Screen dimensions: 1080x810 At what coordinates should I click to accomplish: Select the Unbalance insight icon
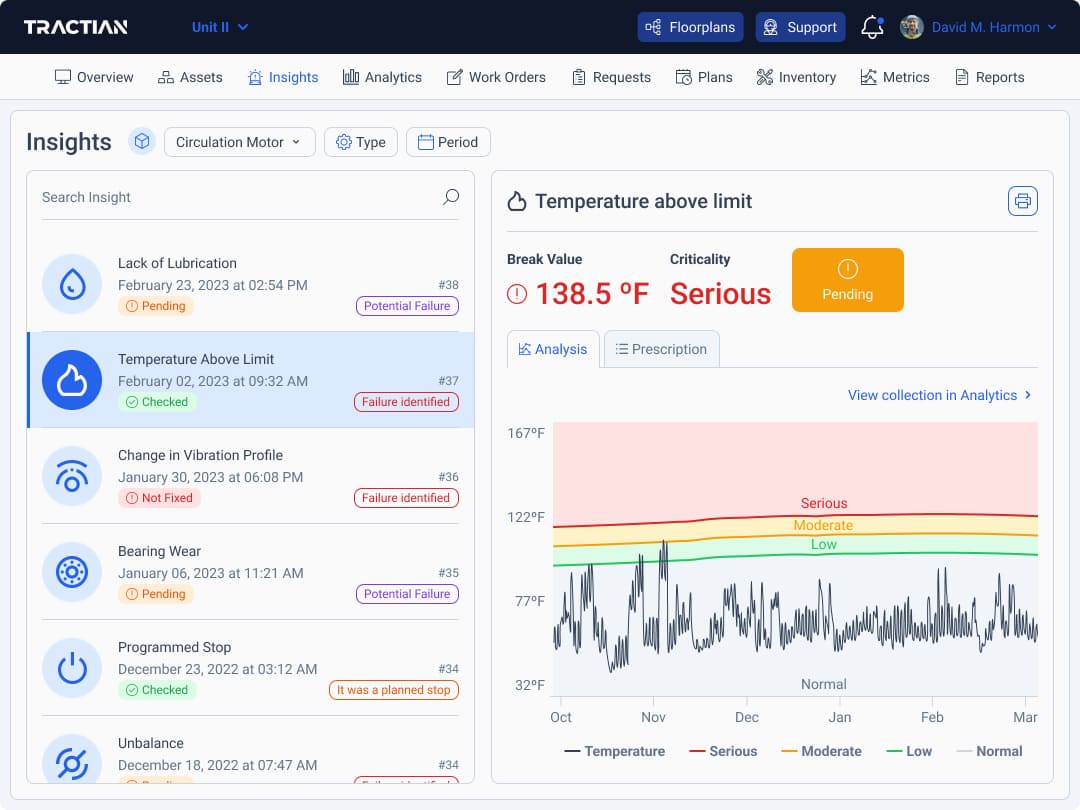72,760
